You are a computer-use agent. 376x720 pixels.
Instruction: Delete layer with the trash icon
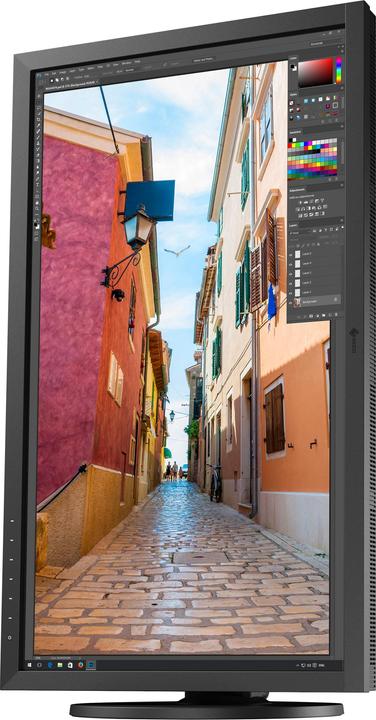click(x=336, y=315)
